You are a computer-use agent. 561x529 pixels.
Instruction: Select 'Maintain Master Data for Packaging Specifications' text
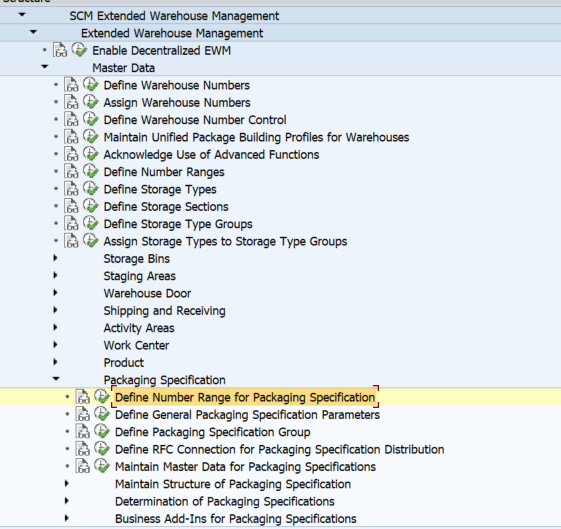click(245, 467)
